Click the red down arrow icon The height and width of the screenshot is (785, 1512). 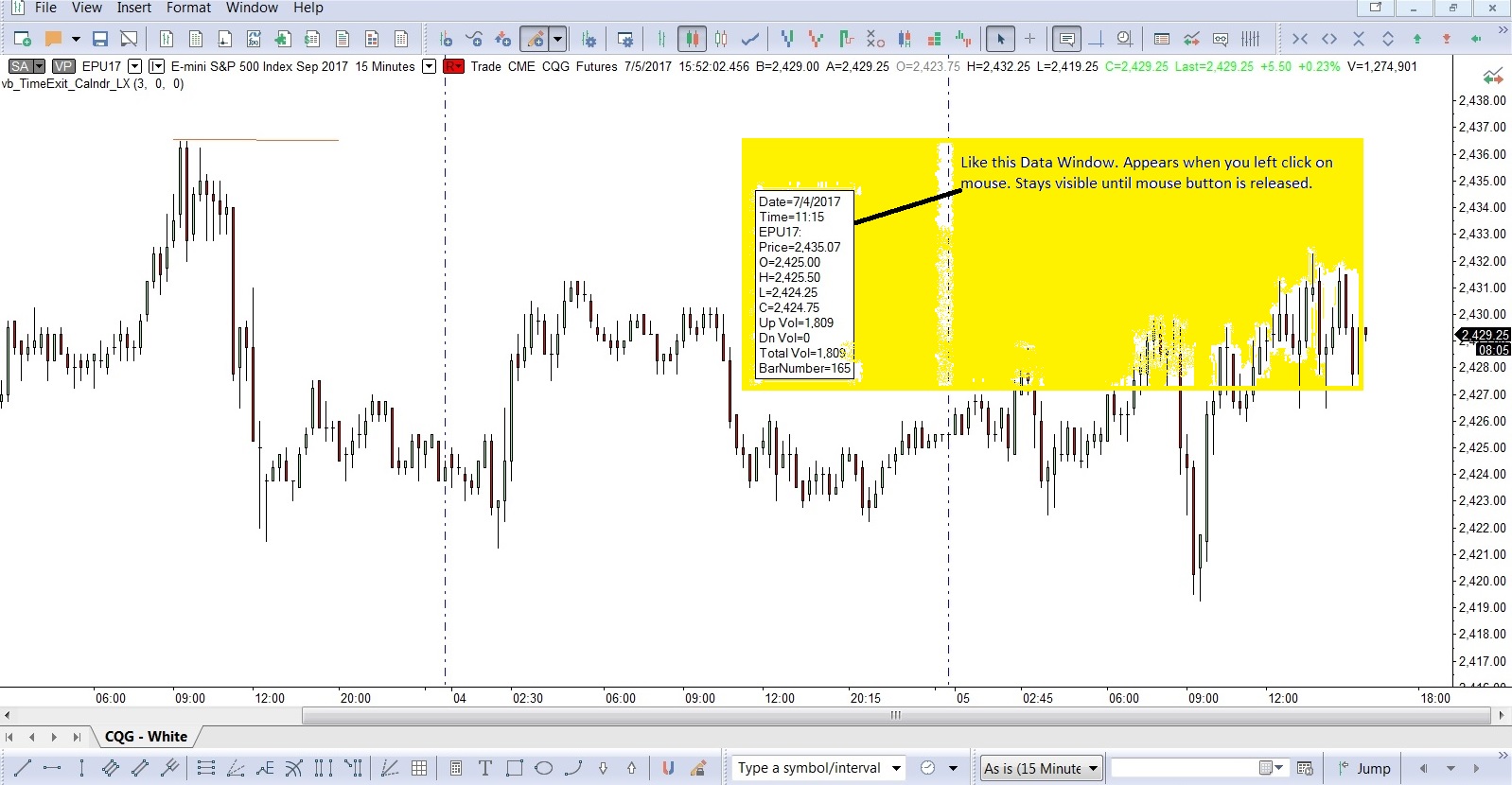click(1447, 39)
